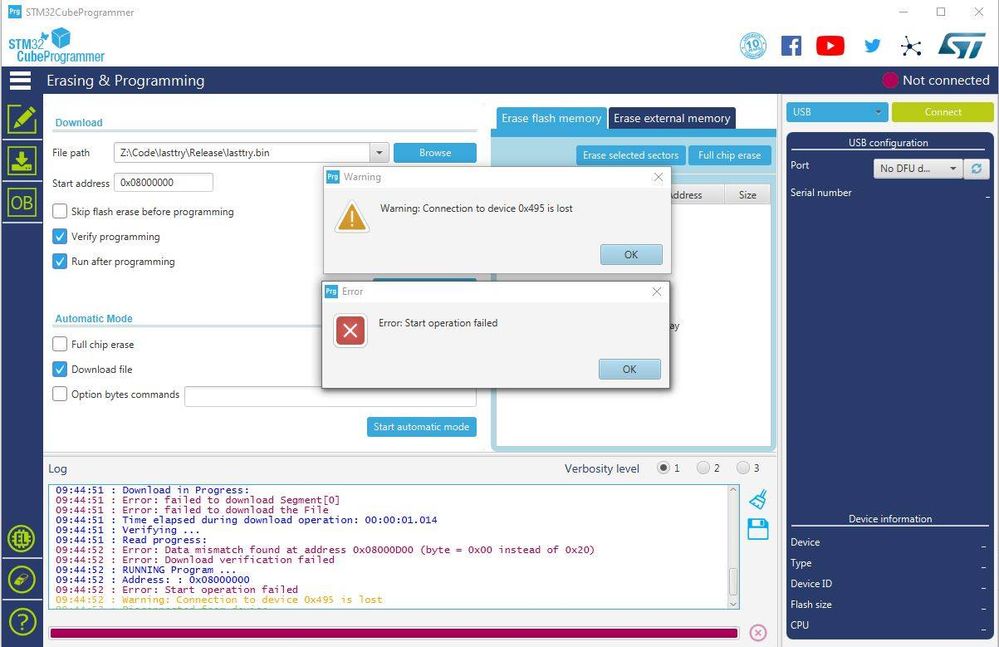The width and height of the screenshot is (999, 647).
Task: Click the magenta progress bar
Action: point(394,633)
